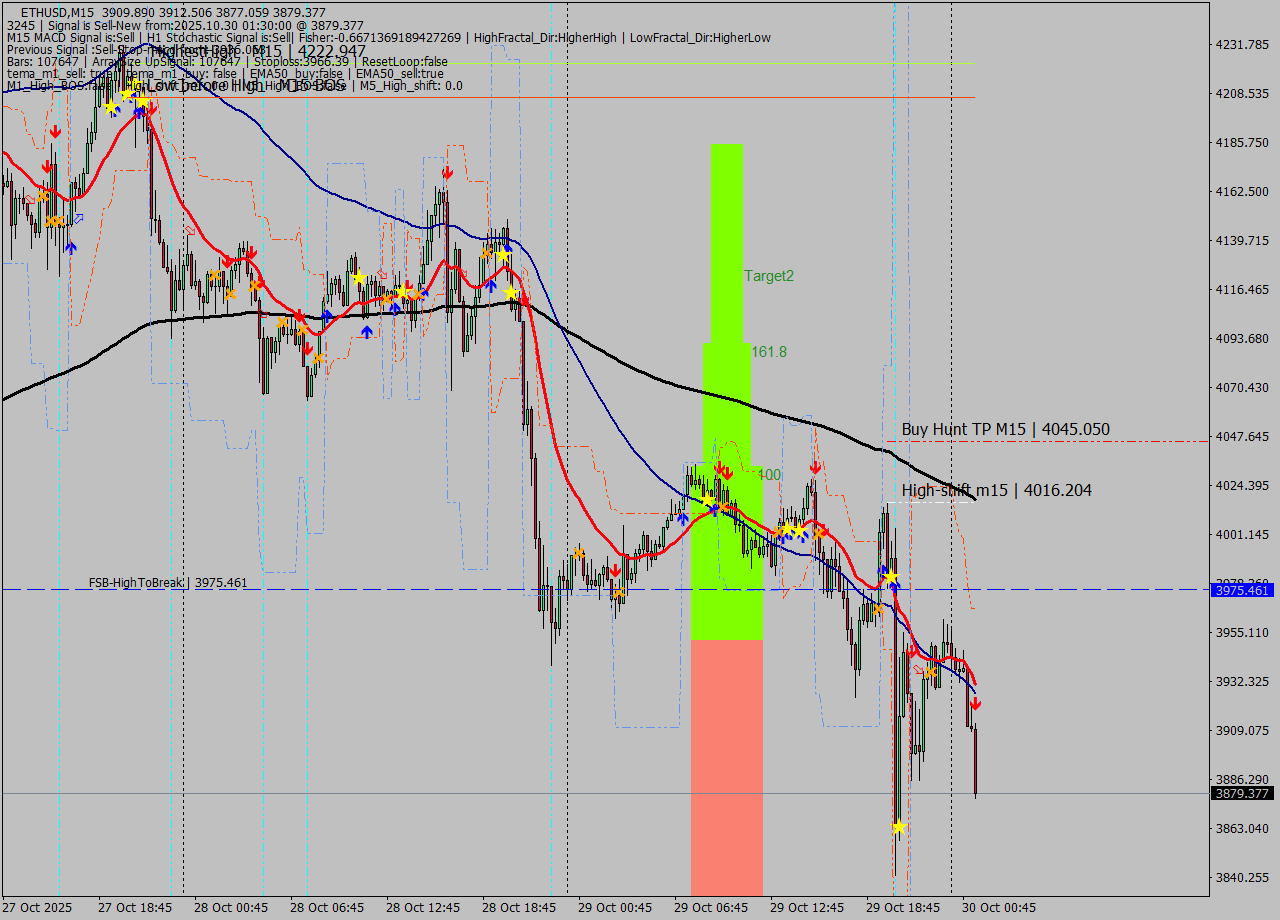Screen dimensions: 1280x920
Task: Click the High-shift m15 4016.204 label
Action: [995, 490]
